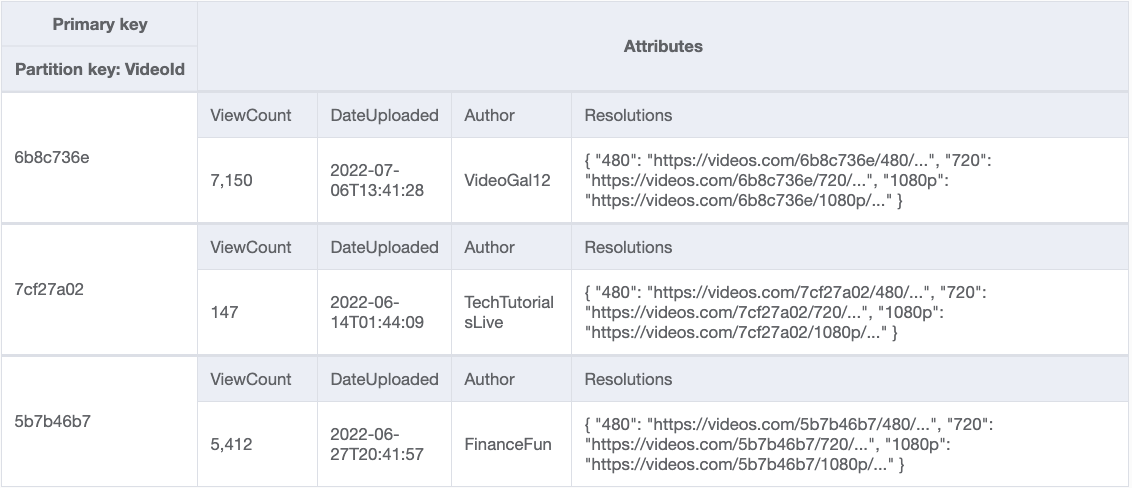Viewport: 1132px width, 488px height.
Task: Select the upload date 2022-06-14T01:44:09
Action: tap(378, 312)
